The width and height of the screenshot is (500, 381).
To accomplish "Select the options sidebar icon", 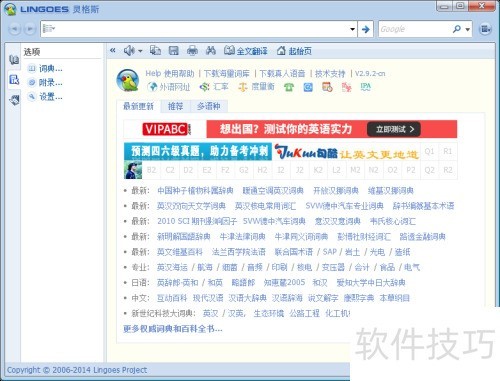I will tap(14, 80).
